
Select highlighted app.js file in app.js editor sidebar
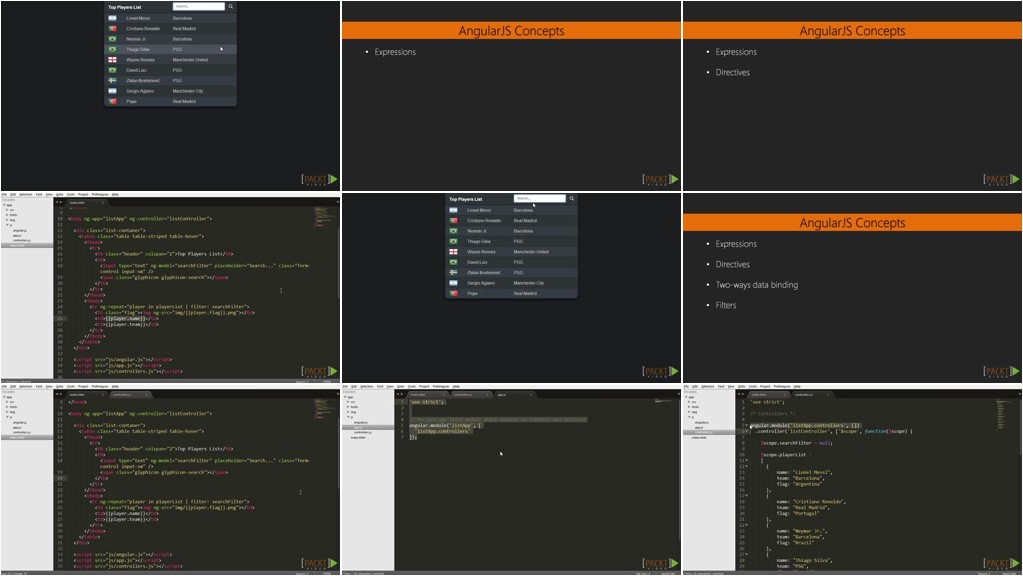coord(367,427)
